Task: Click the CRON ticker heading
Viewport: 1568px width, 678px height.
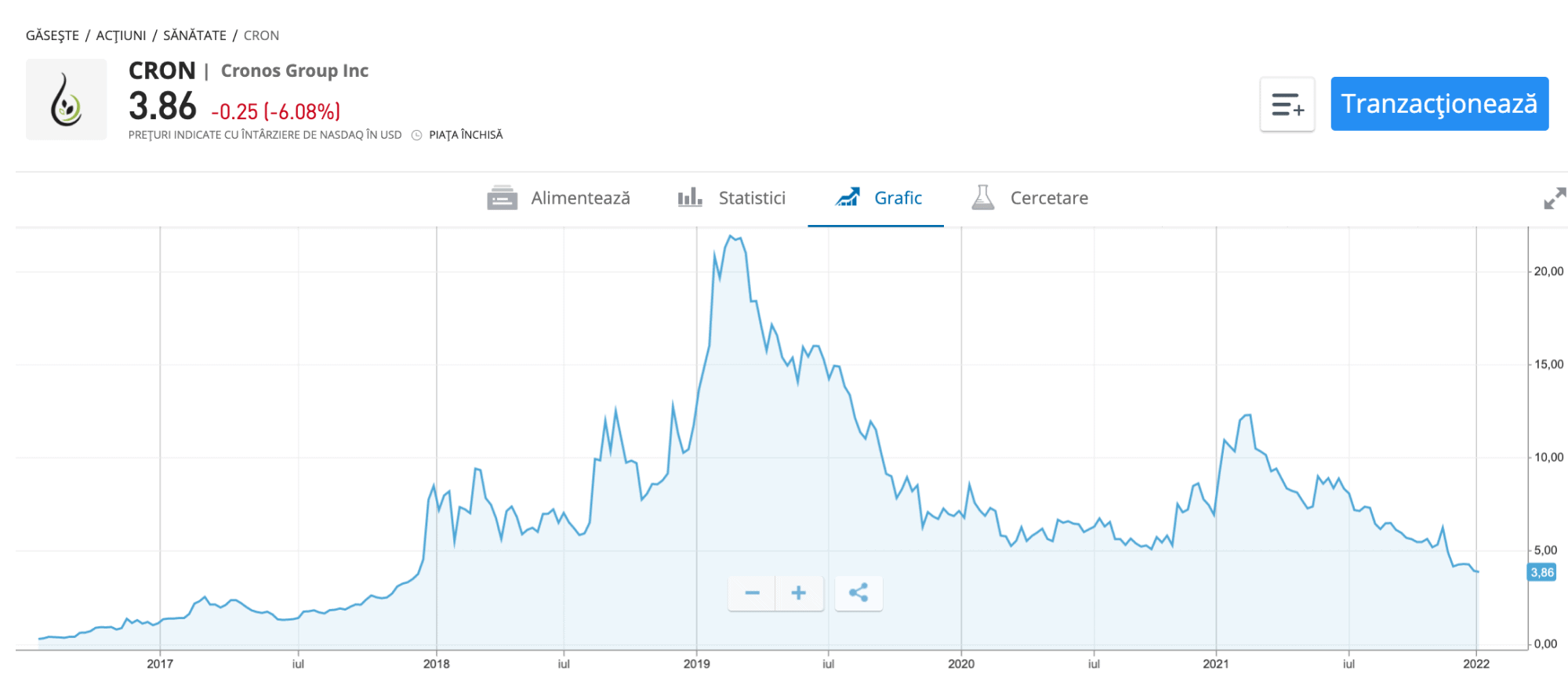Action: [x=162, y=71]
